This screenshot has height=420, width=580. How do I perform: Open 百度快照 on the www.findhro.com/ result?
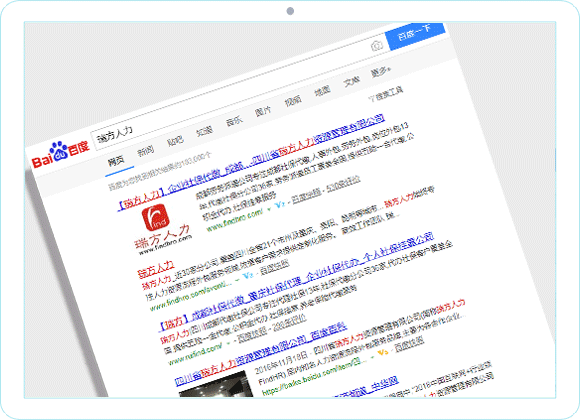pos(306,195)
